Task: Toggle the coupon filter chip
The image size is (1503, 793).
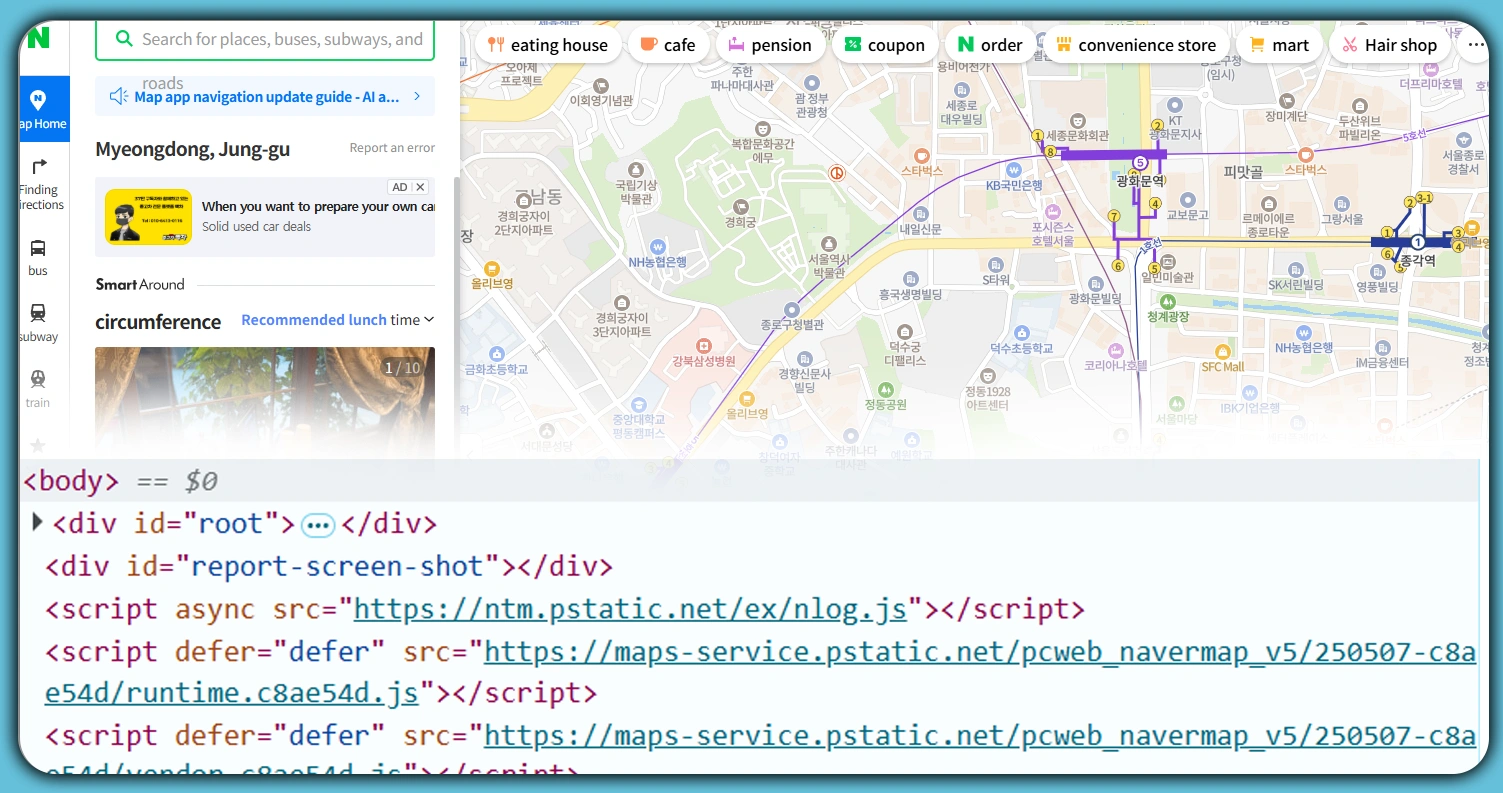Action: 884,44
